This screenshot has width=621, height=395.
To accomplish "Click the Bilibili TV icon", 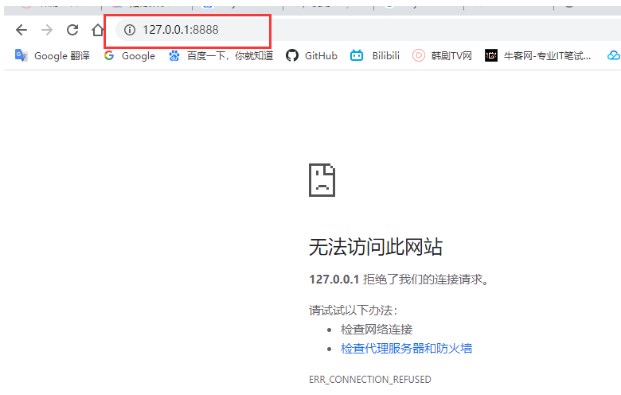I will tap(356, 55).
